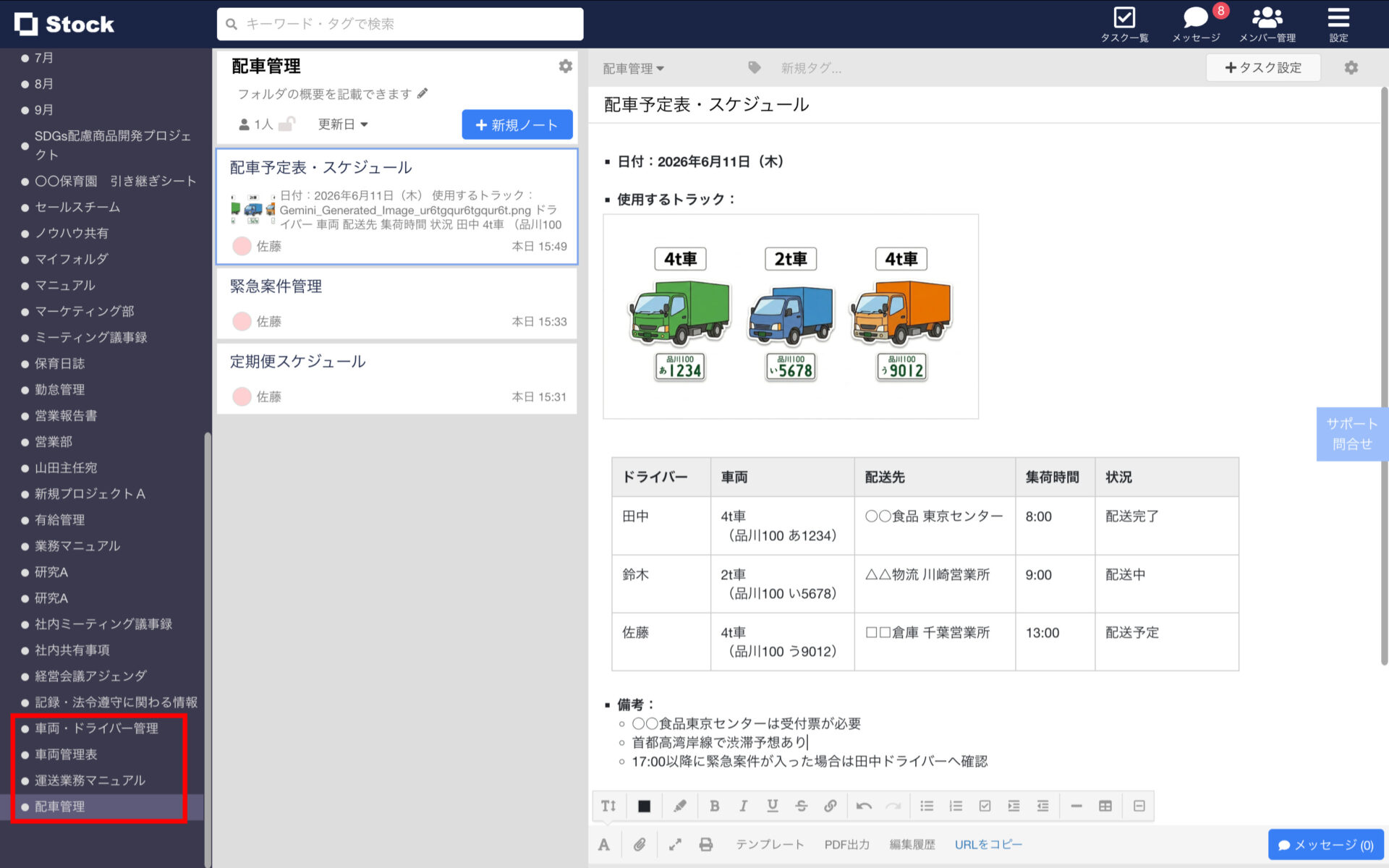The image size is (1389, 868).
Task: Insert a hyperlink with link icon
Action: tap(830, 806)
